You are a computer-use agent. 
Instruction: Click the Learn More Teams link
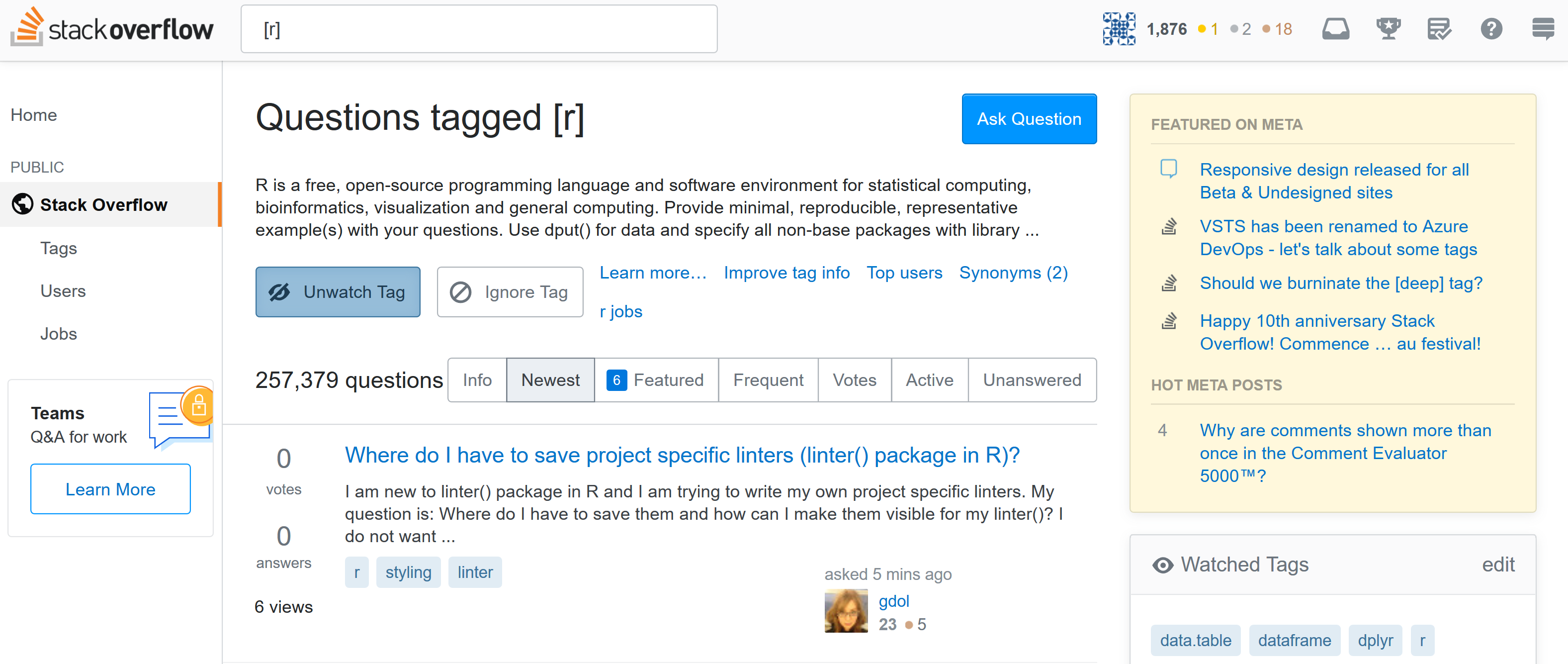[x=110, y=489]
